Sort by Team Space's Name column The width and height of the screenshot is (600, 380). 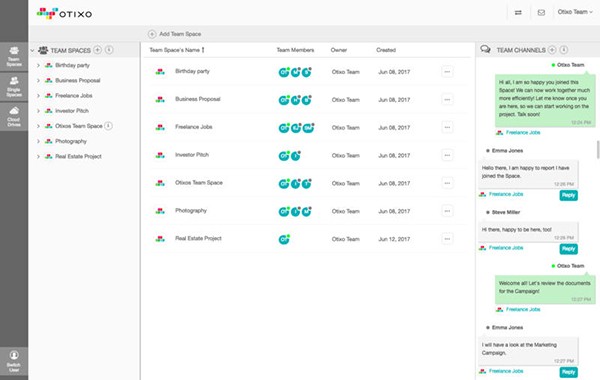[x=177, y=50]
